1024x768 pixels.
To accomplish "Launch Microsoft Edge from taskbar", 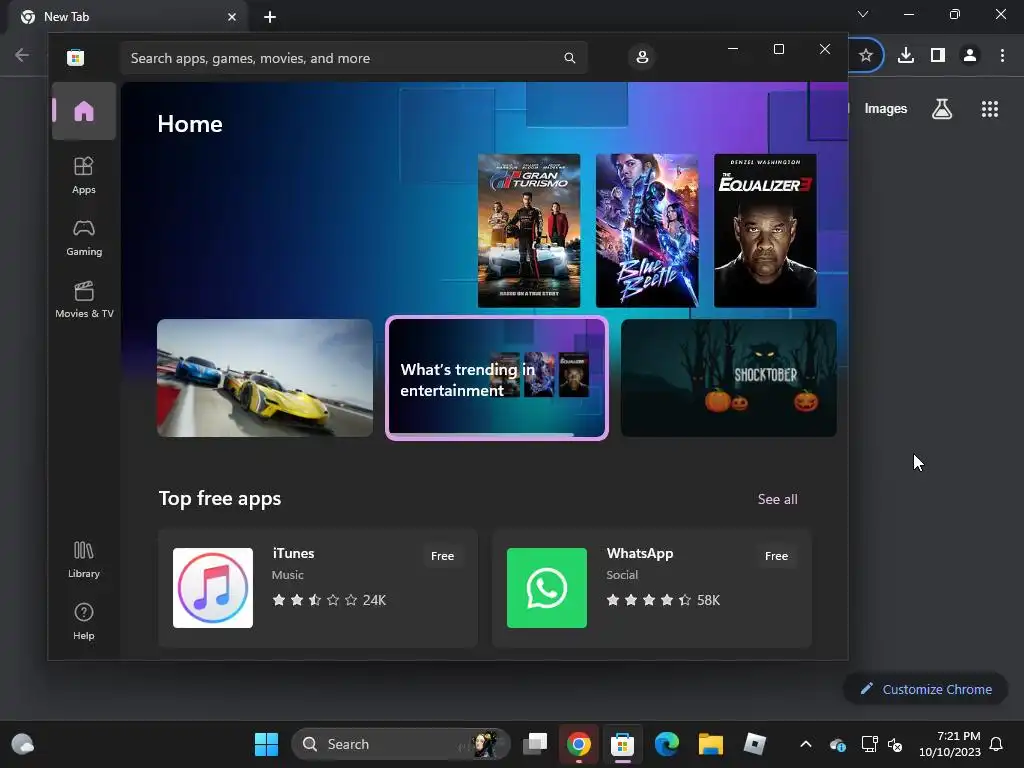I will 666,744.
